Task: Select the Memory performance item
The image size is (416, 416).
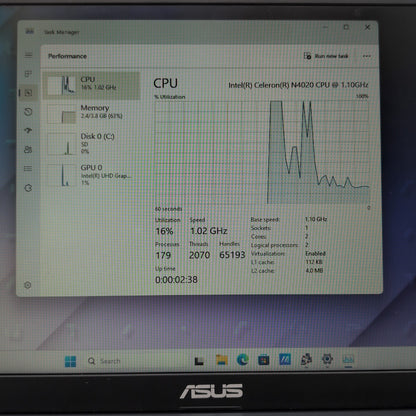Action: tap(91, 114)
